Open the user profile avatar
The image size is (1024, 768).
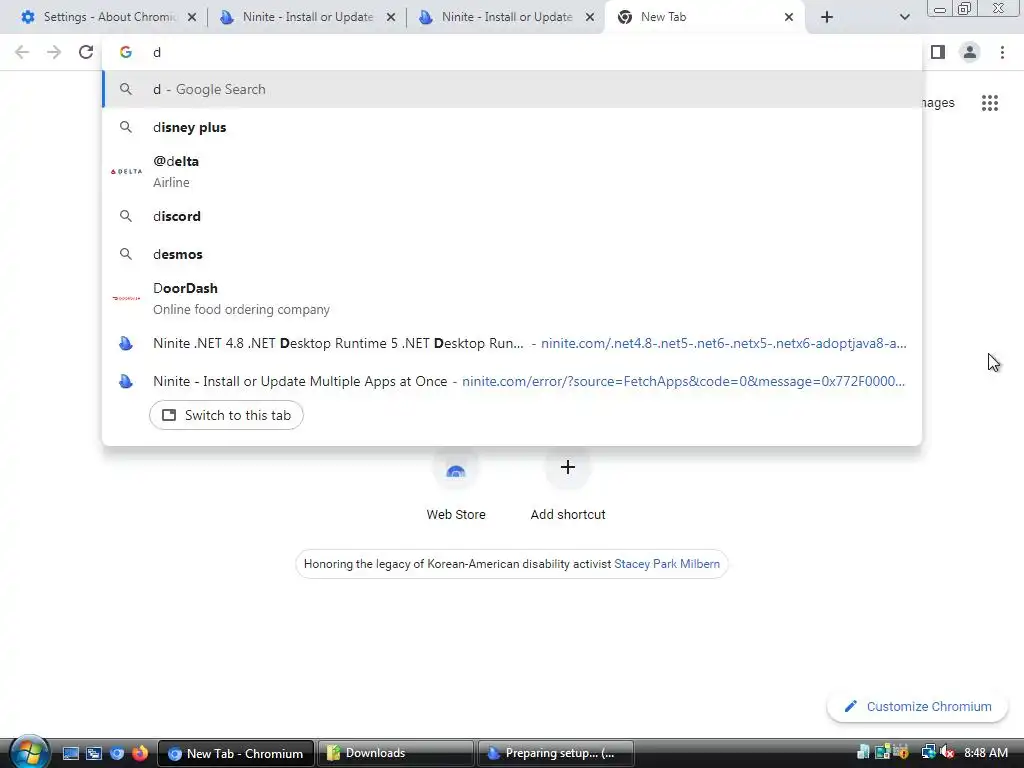pyautogui.click(x=970, y=52)
